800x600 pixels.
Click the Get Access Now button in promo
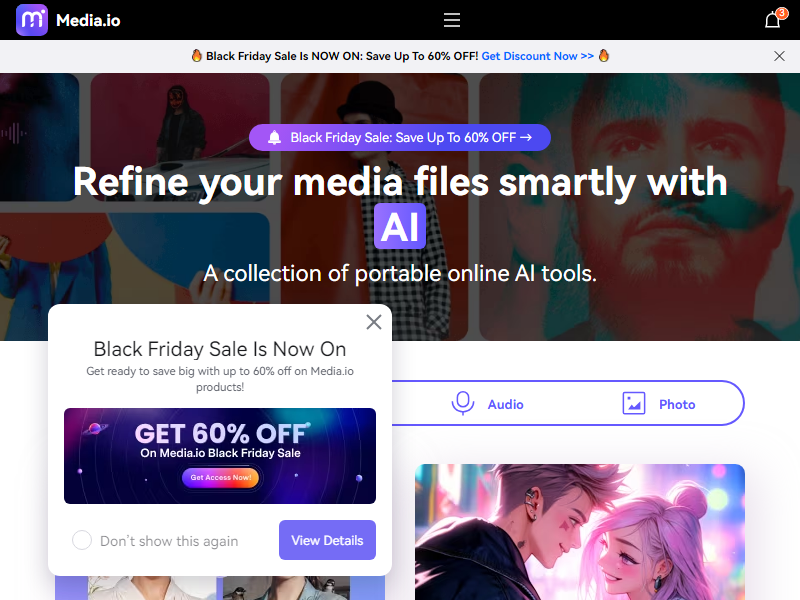tap(220, 478)
